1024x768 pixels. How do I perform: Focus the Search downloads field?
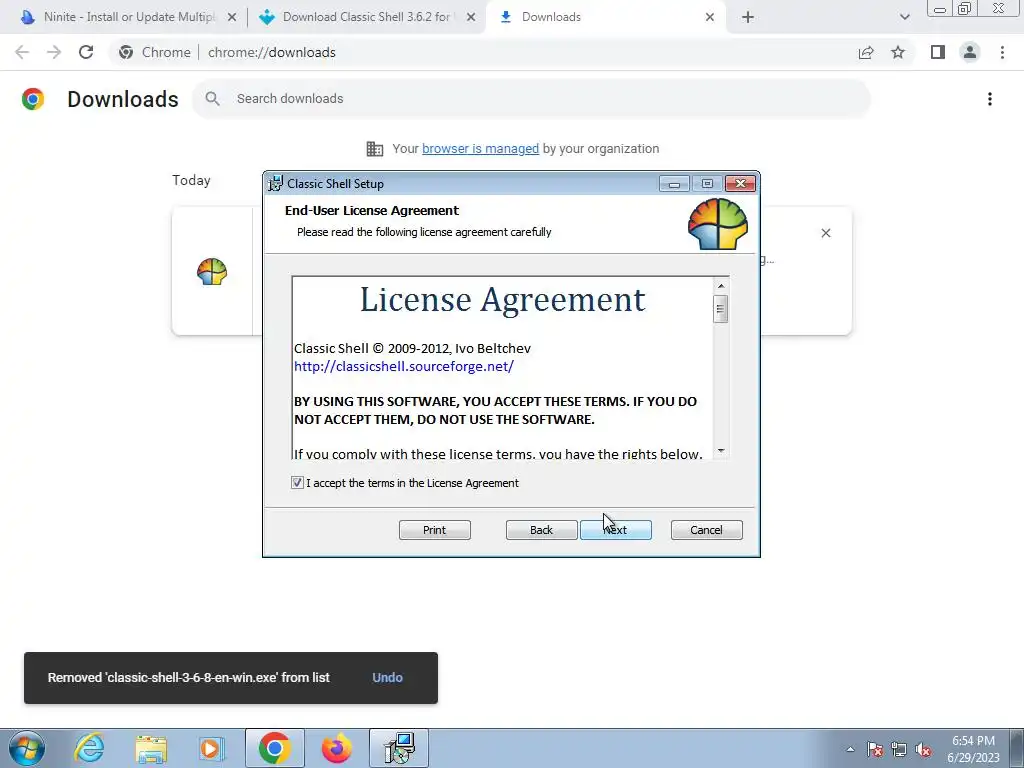pyautogui.click(x=531, y=99)
